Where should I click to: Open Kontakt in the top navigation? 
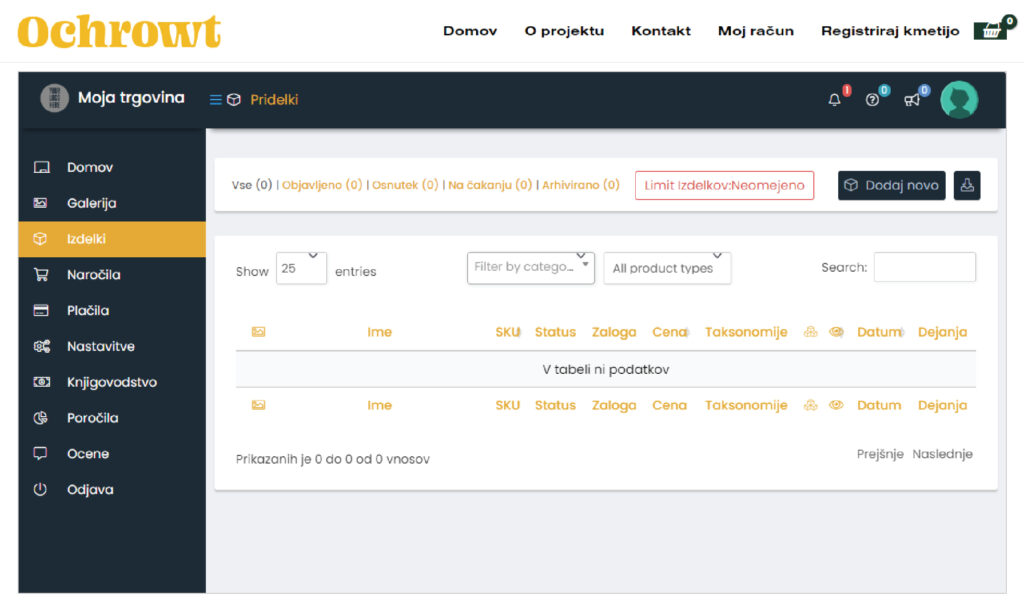click(x=661, y=31)
